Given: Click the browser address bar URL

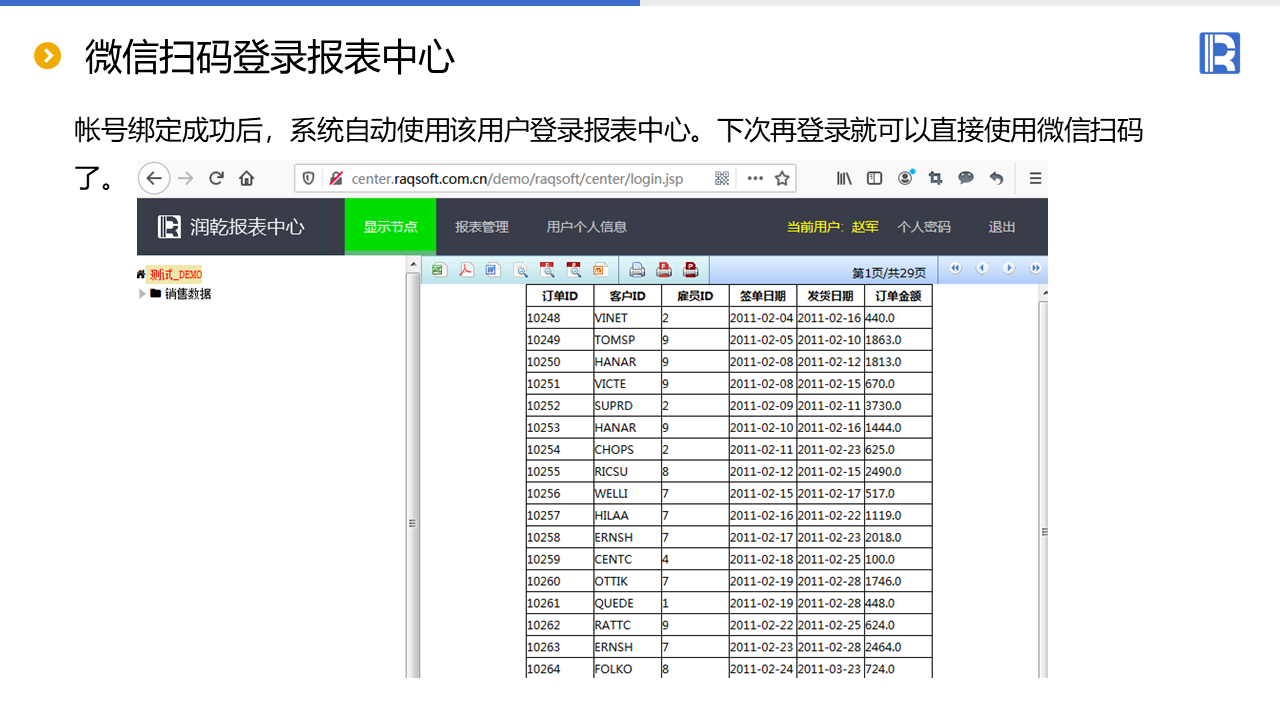Looking at the screenshot, I should click(517, 179).
